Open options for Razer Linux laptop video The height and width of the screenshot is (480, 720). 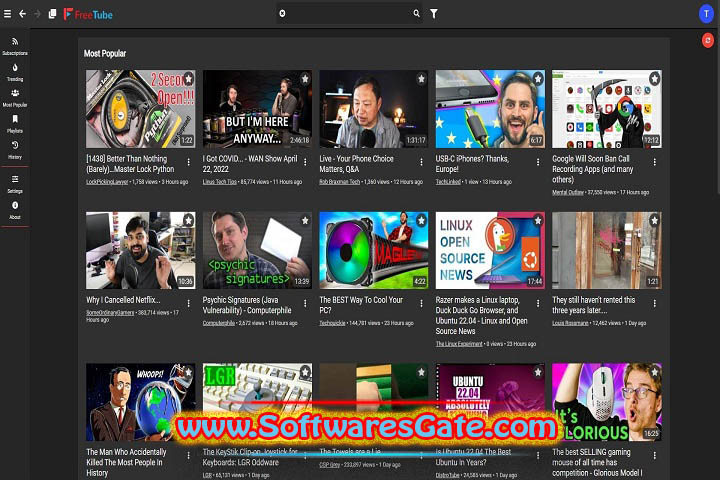tap(538, 303)
